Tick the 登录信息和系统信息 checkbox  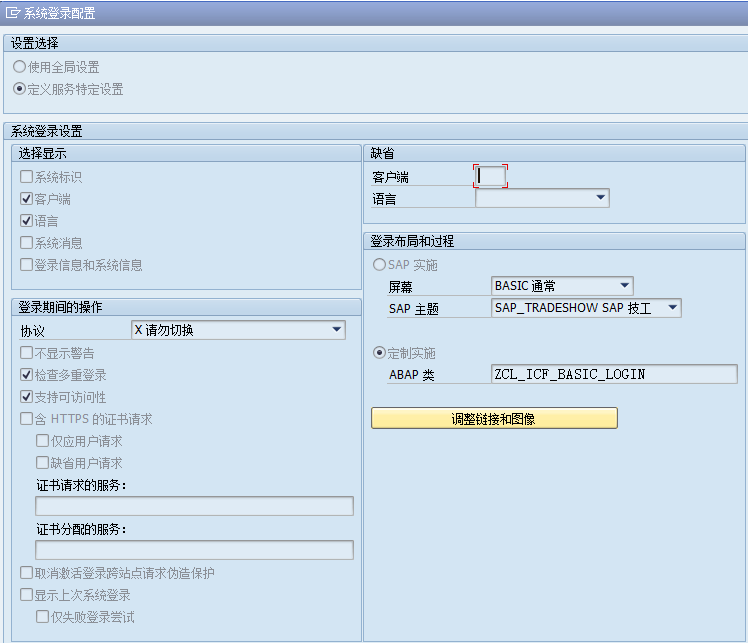26,265
